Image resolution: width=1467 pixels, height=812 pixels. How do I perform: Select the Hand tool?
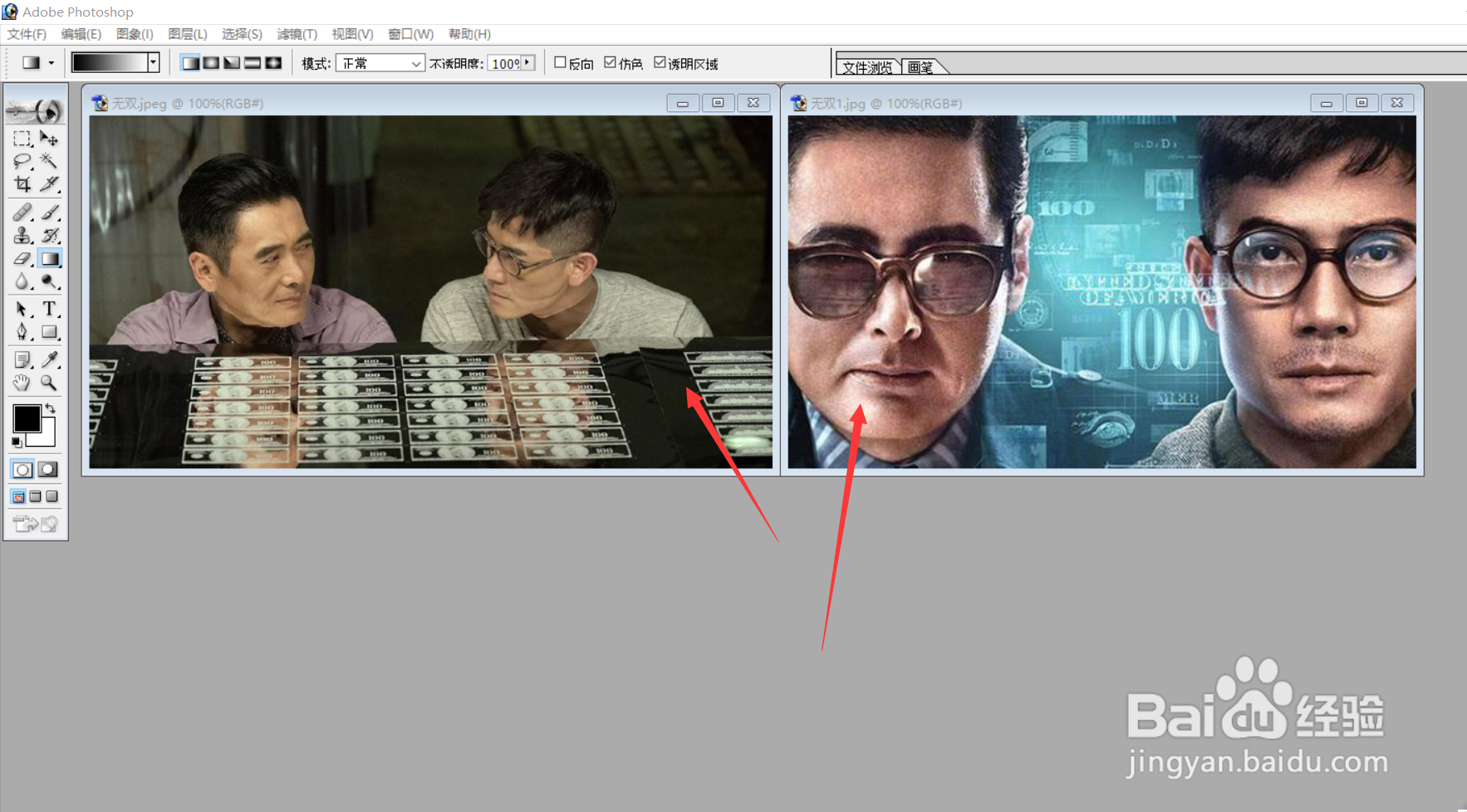point(22,383)
